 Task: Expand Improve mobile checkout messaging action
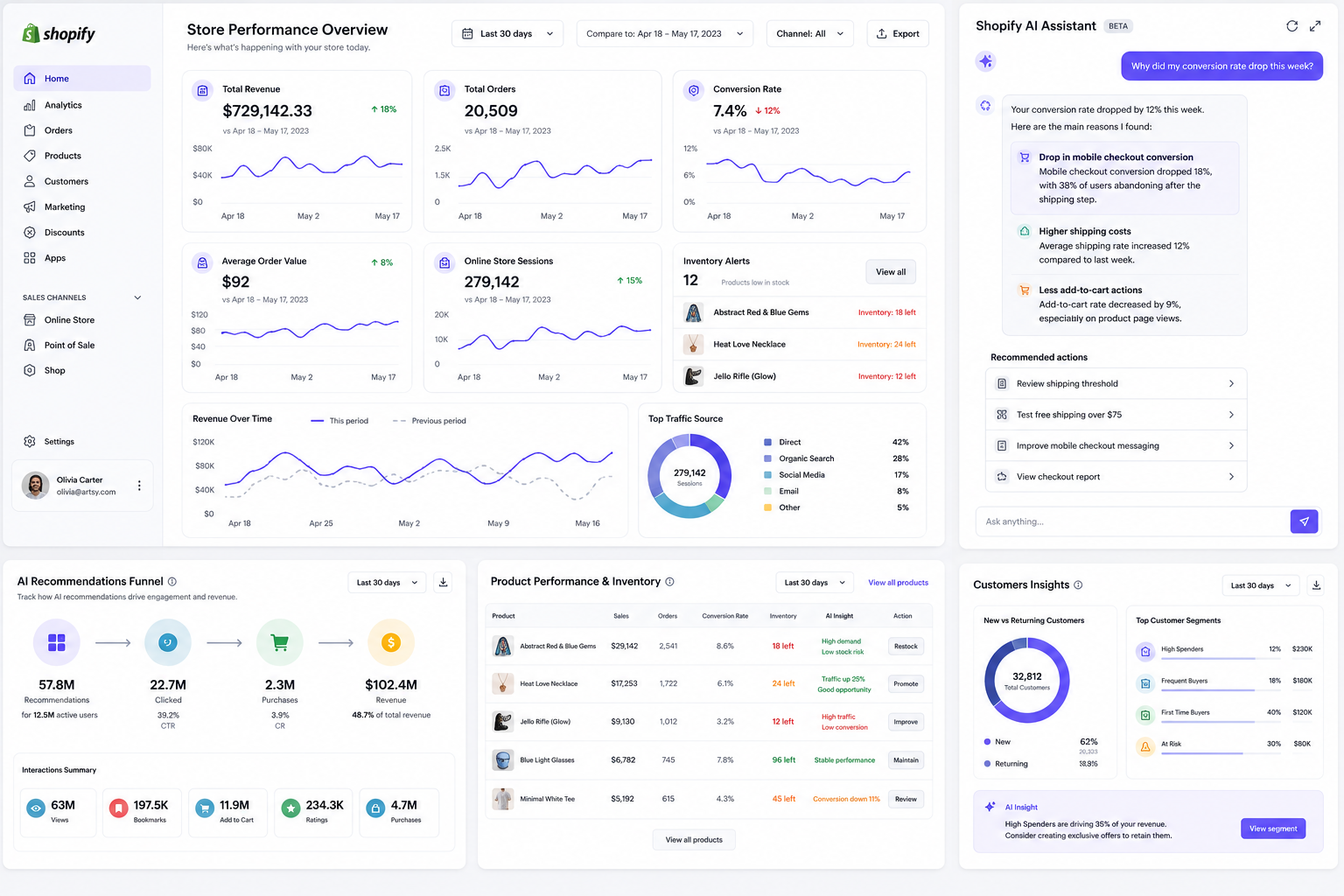(x=1116, y=446)
